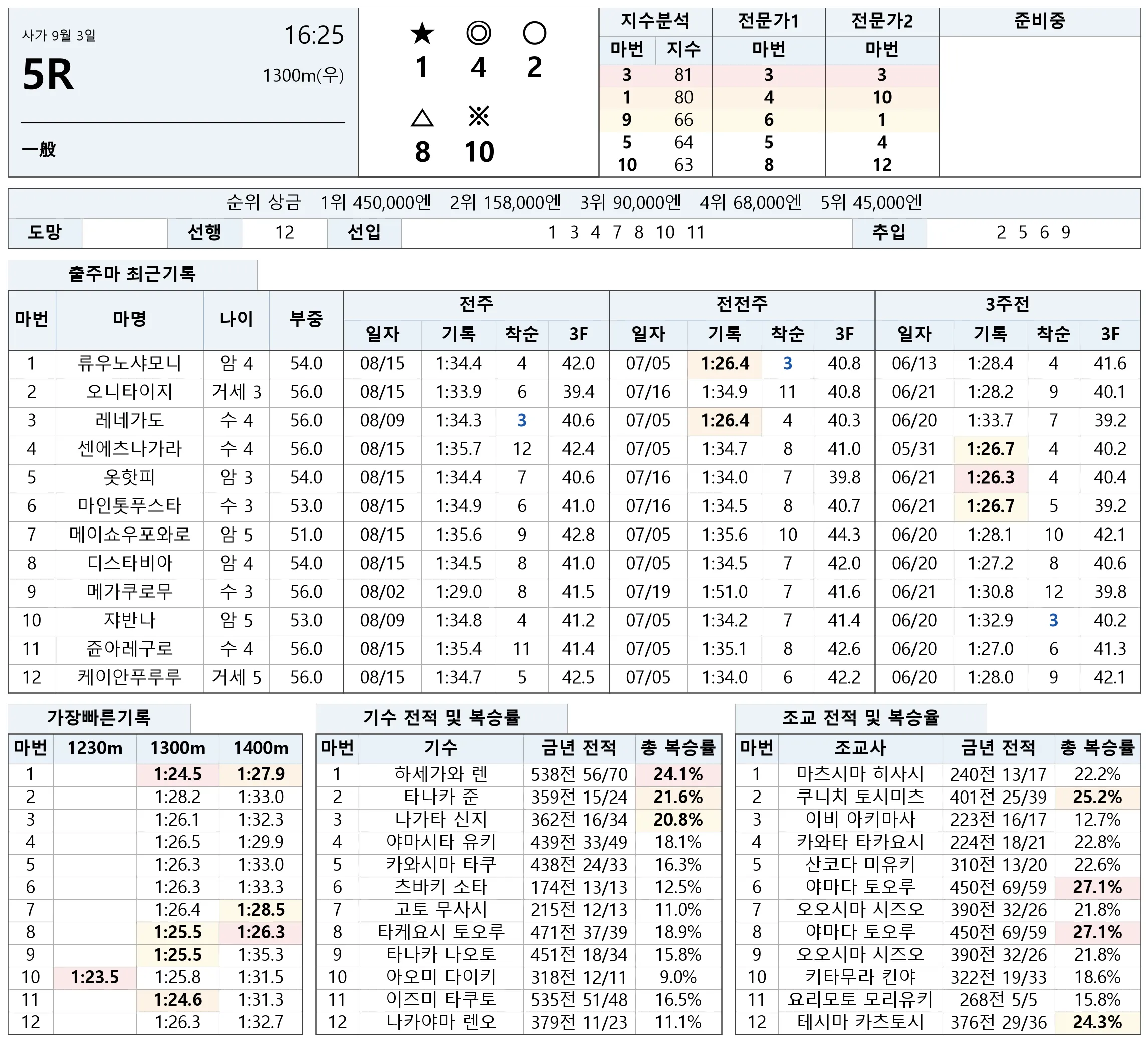1148x1057 pixels.
Task: Select the 전문가1 column header
Action: tap(769, 22)
